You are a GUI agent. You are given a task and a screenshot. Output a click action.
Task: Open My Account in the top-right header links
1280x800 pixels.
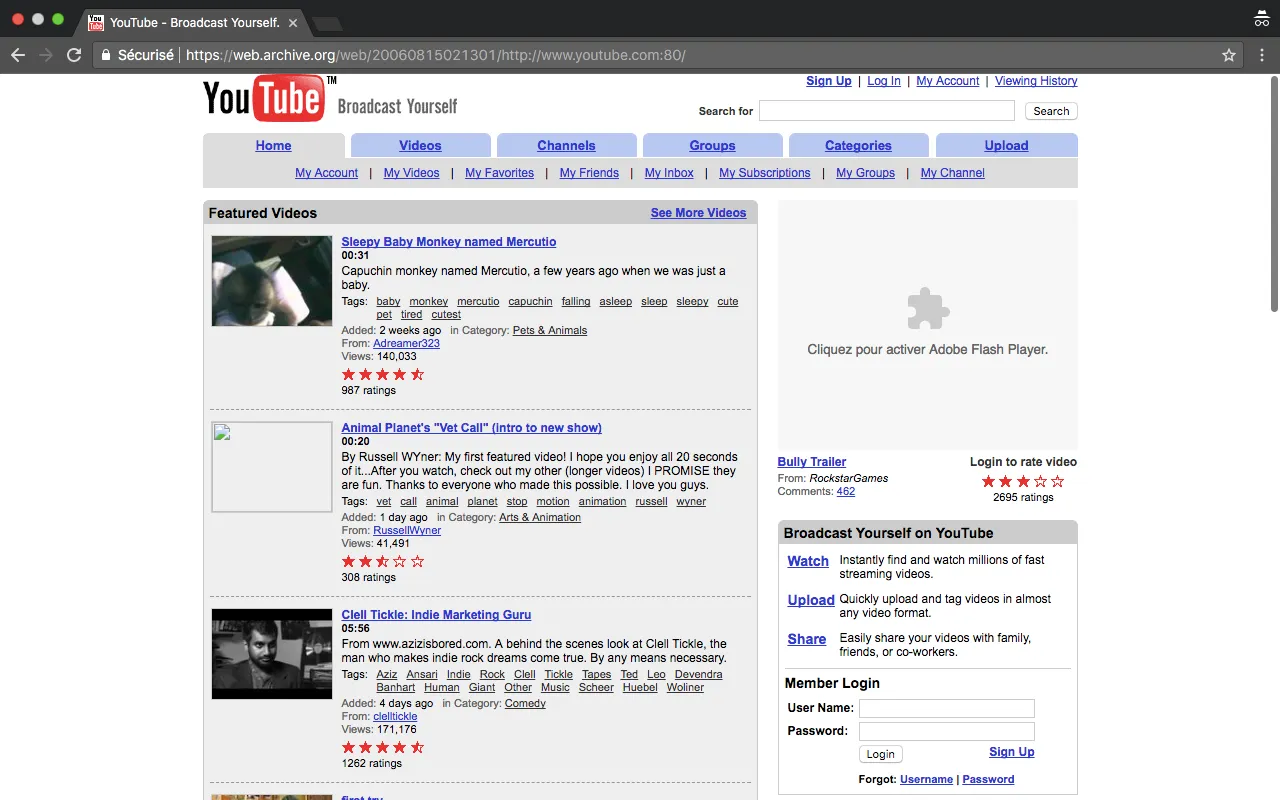click(x=947, y=81)
